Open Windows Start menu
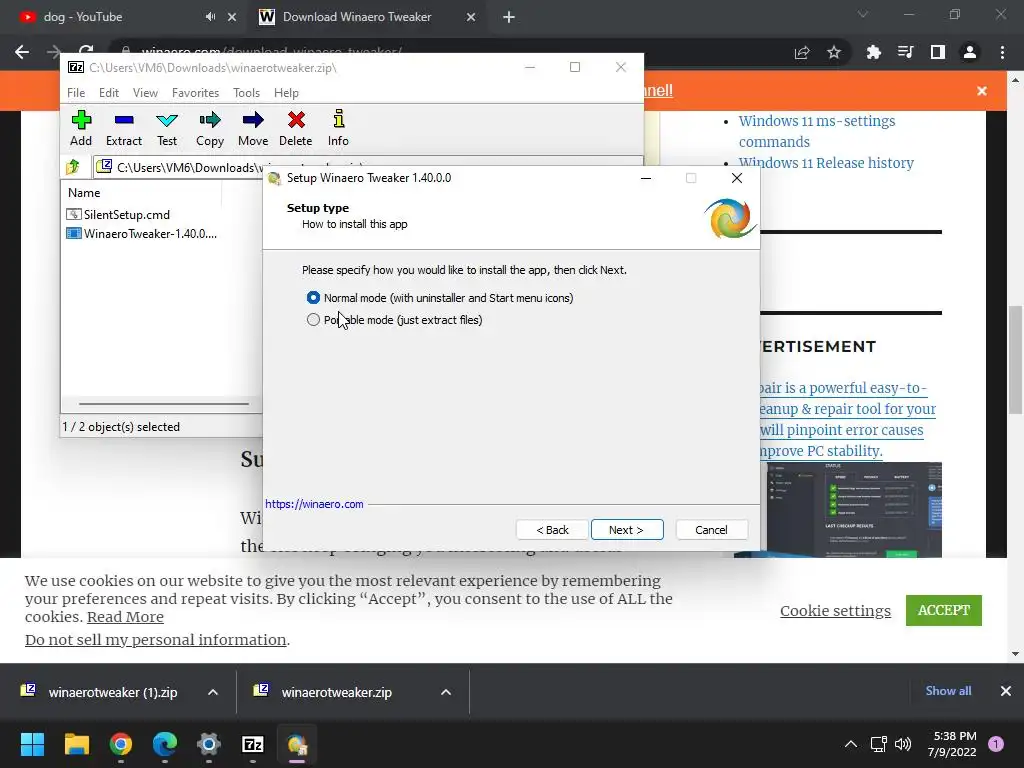1024x768 pixels. (x=32, y=744)
